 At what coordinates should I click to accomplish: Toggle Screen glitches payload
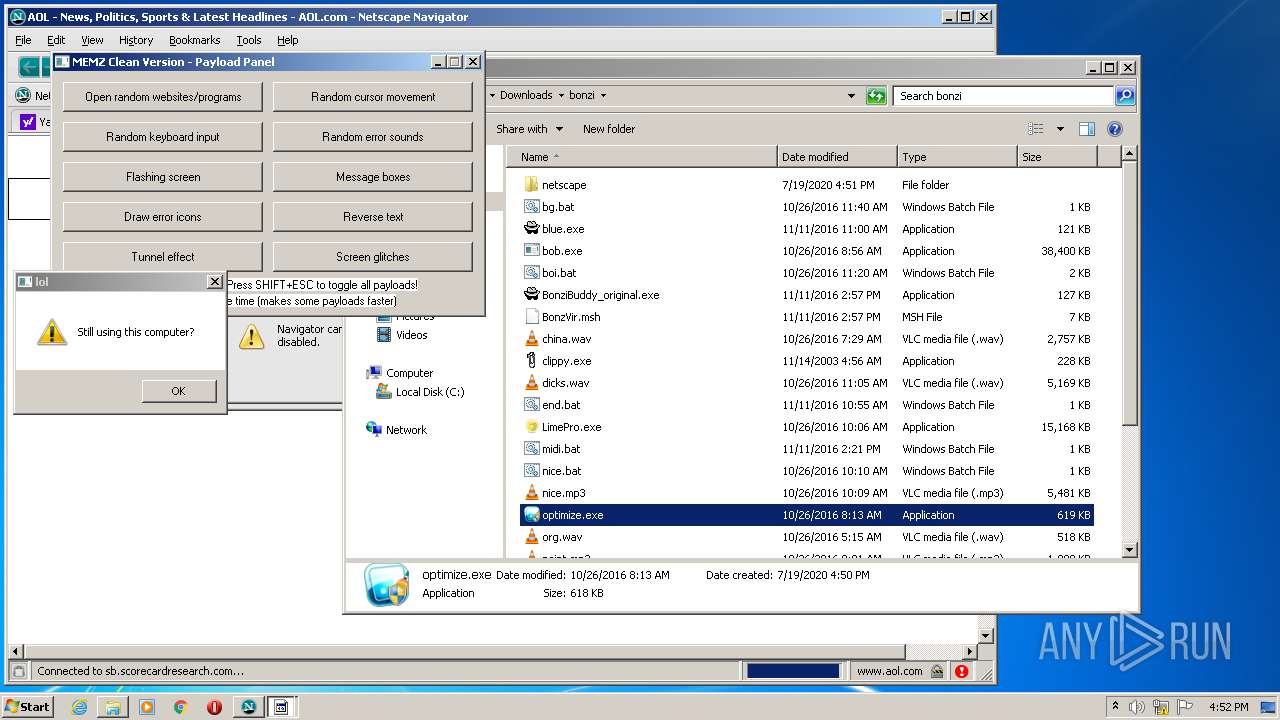(373, 257)
